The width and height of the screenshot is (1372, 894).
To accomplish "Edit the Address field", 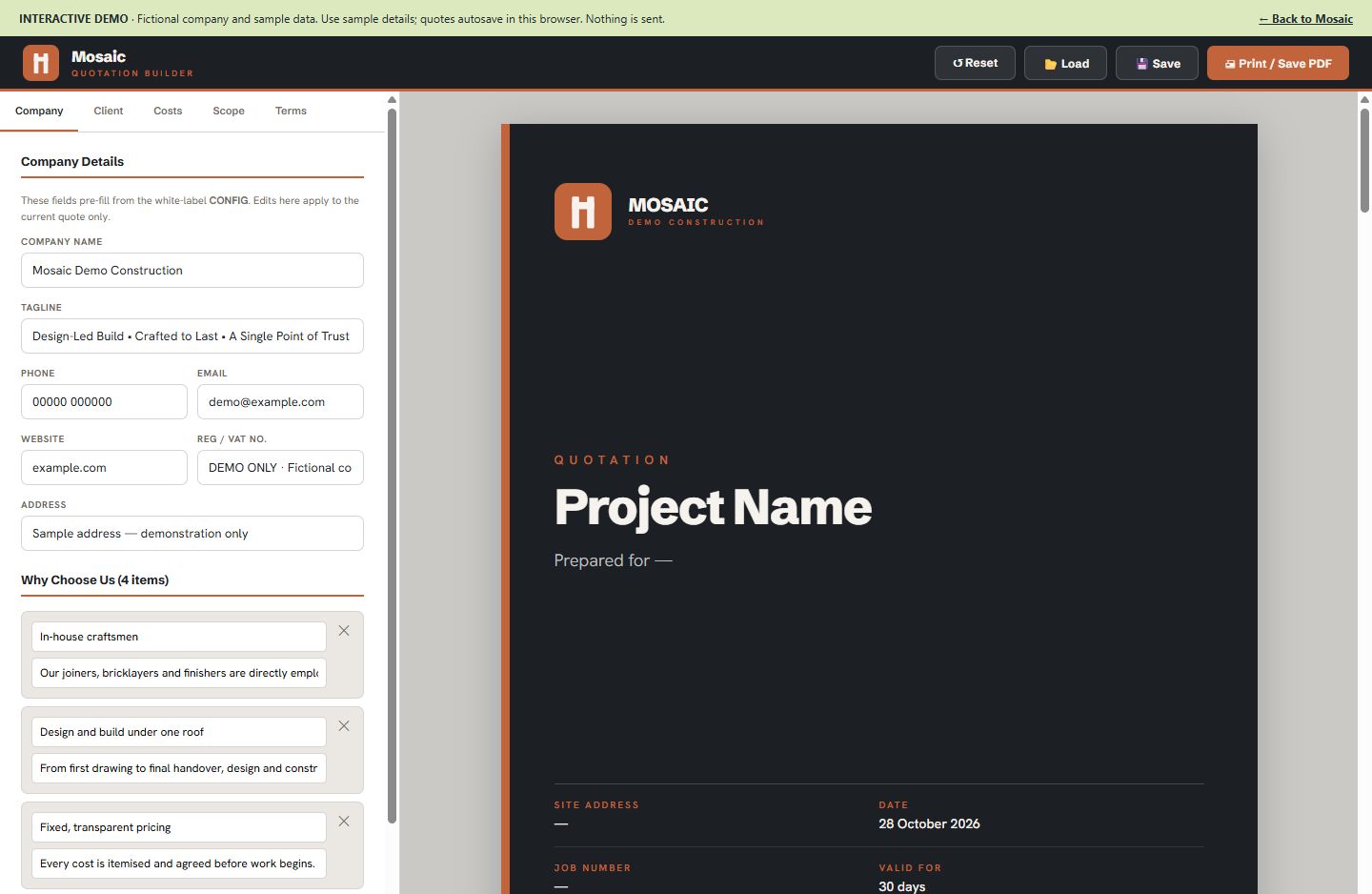I will (x=192, y=534).
